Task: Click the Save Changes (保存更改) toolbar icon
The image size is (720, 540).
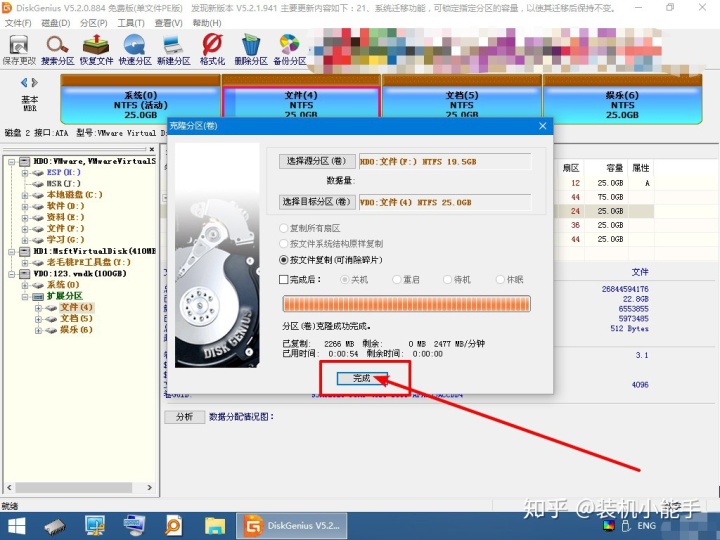Action: coord(19,50)
